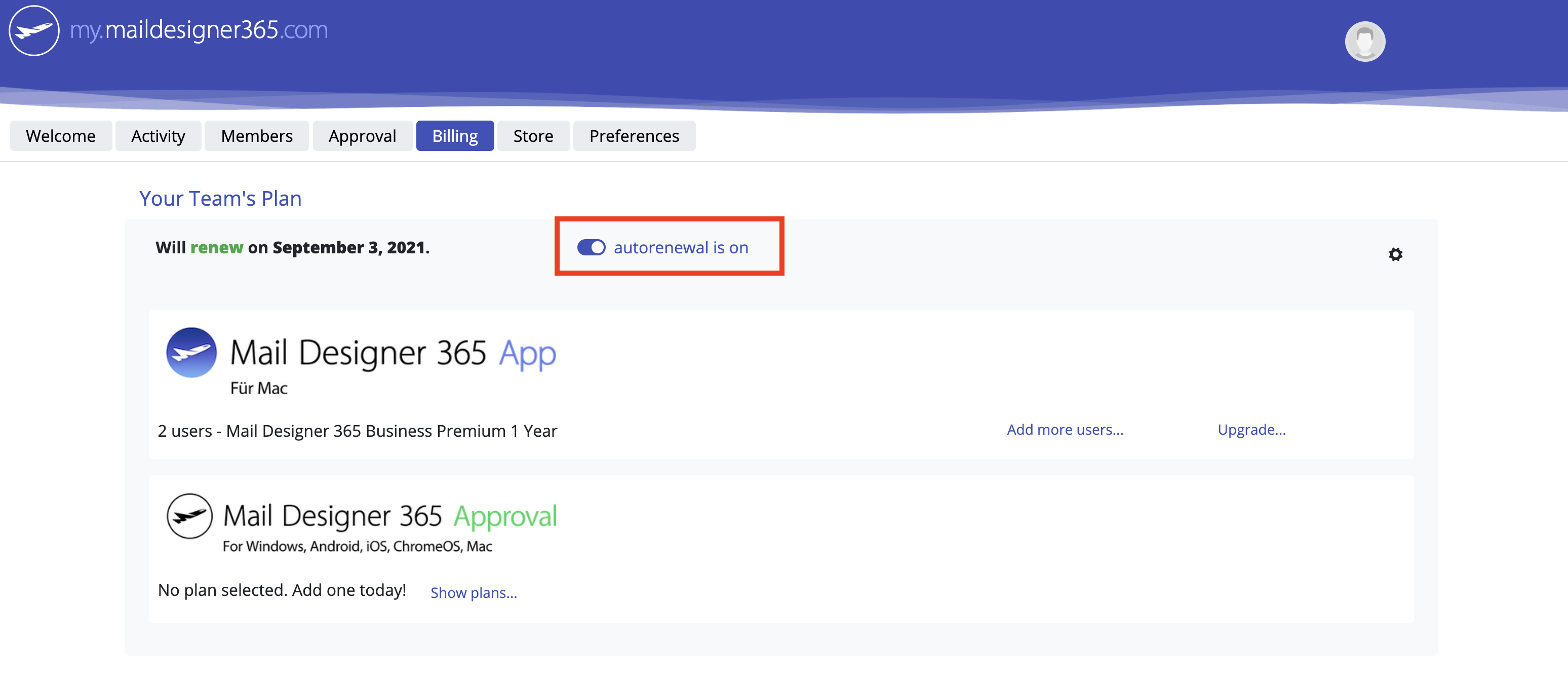Select the Approval tab
The height and width of the screenshot is (680, 1568).
pyautogui.click(x=362, y=136)
